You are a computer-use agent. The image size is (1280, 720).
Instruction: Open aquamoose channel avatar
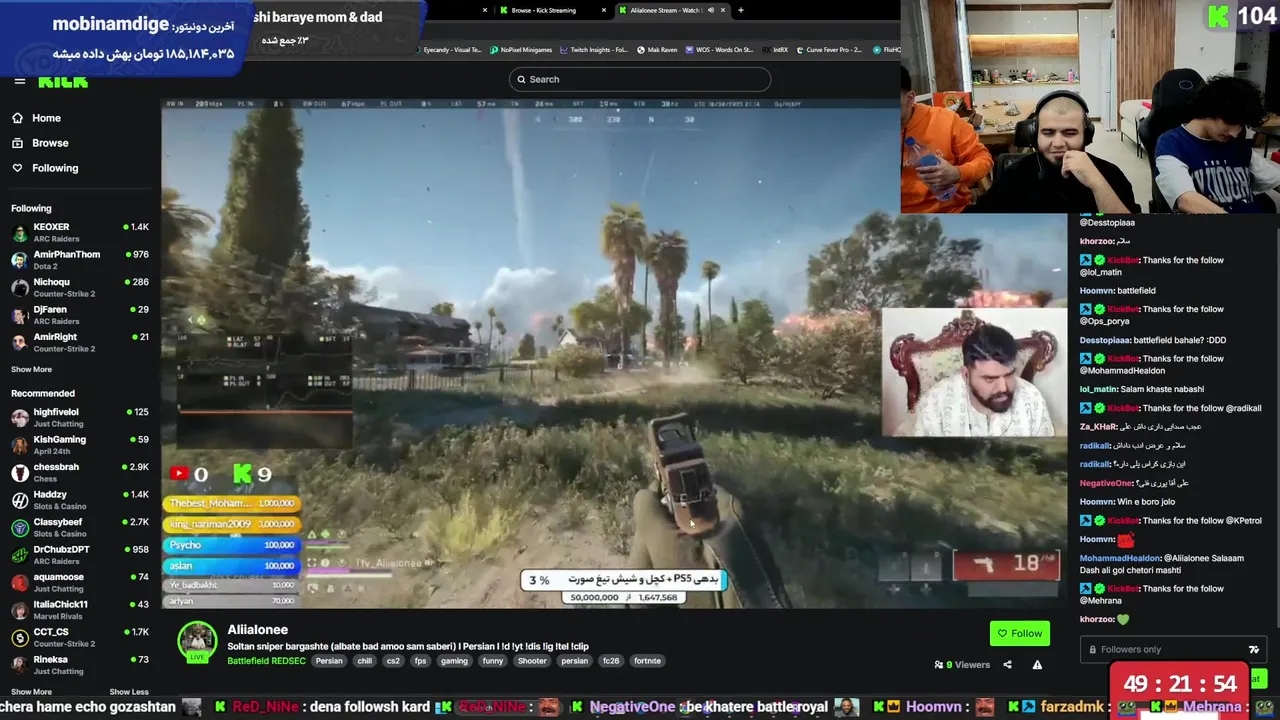click(20, 583)
